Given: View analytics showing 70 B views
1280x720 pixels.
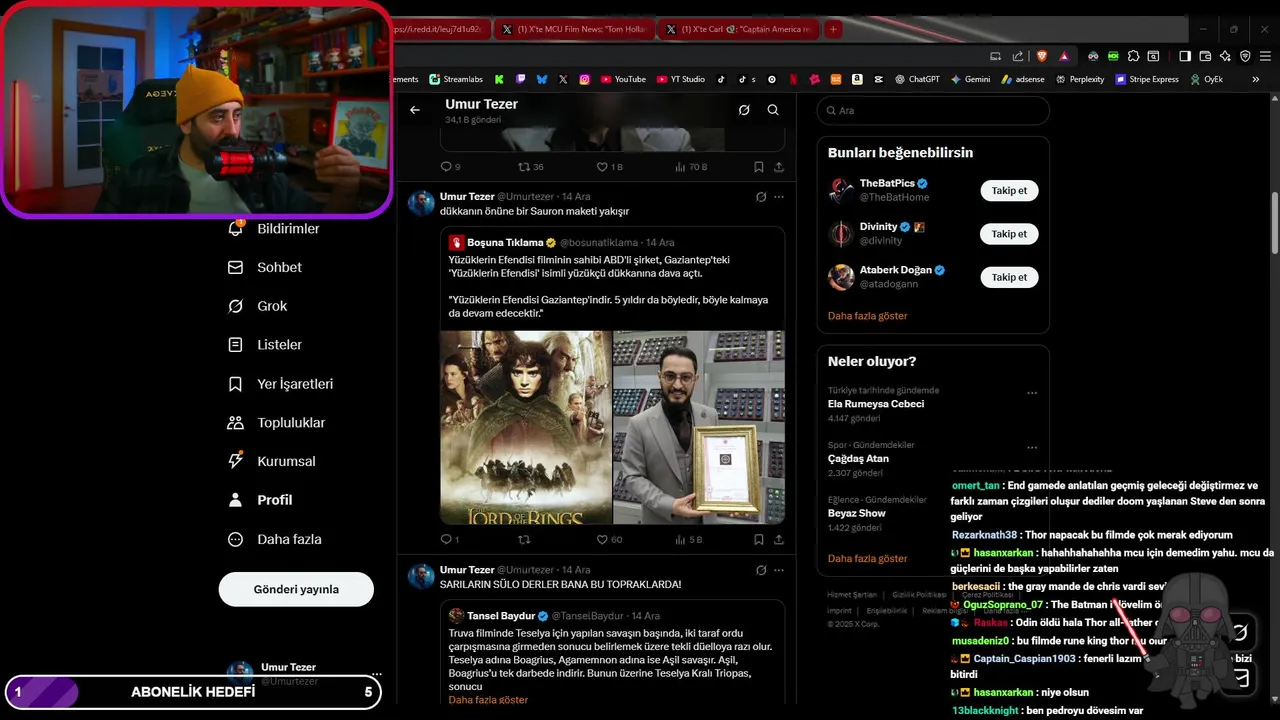Looking at the screenshot, I should pyautogui.click(x=691, y=167).
